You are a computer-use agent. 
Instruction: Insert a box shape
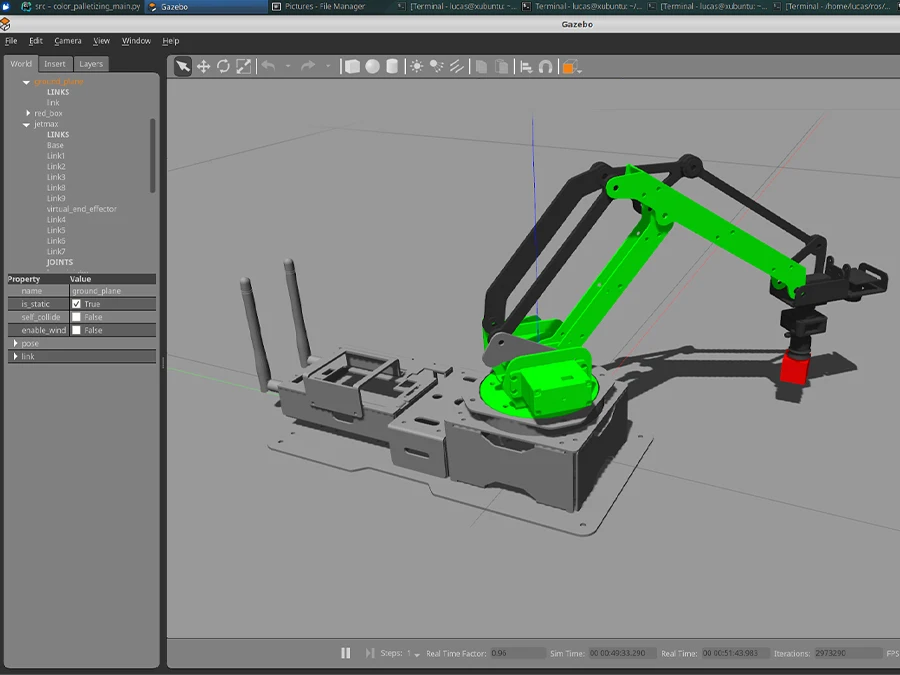352,67
